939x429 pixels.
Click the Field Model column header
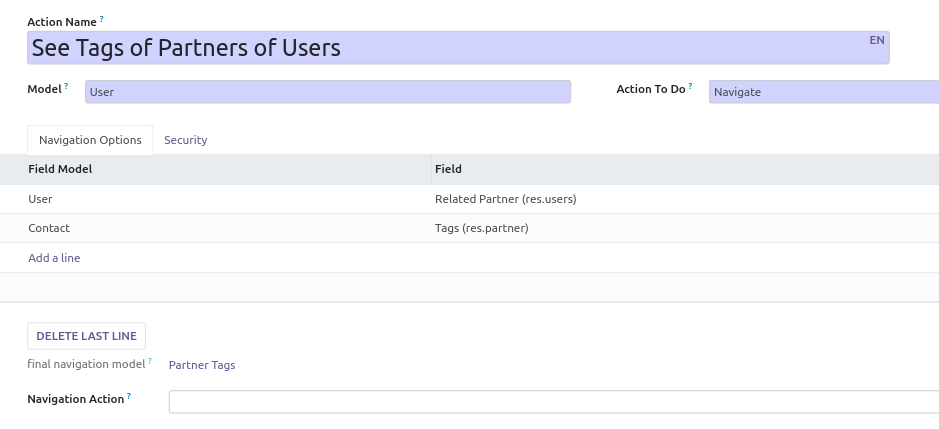click(60, 169)
